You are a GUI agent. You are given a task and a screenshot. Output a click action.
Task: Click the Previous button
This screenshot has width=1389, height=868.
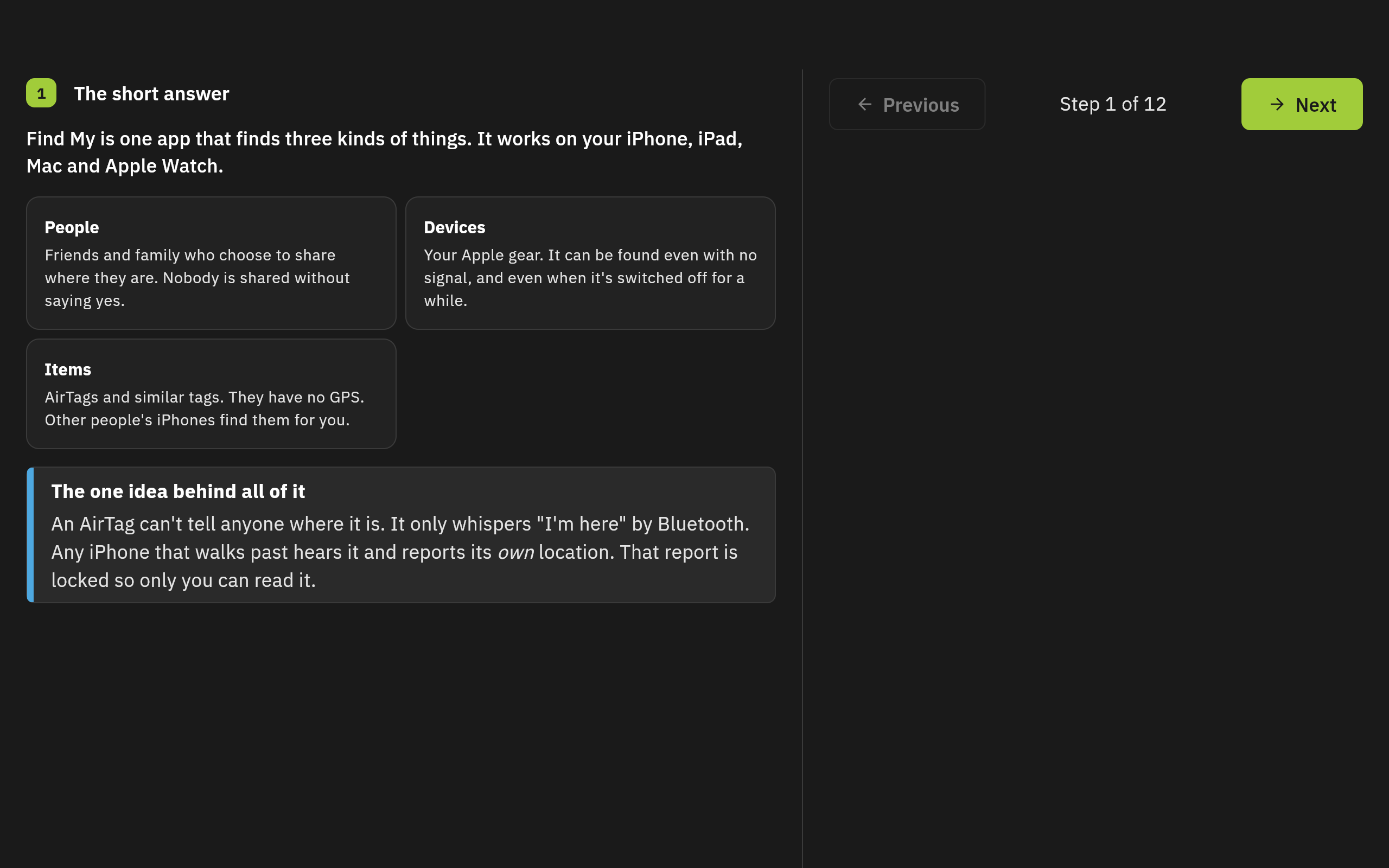tap(907, 104)
